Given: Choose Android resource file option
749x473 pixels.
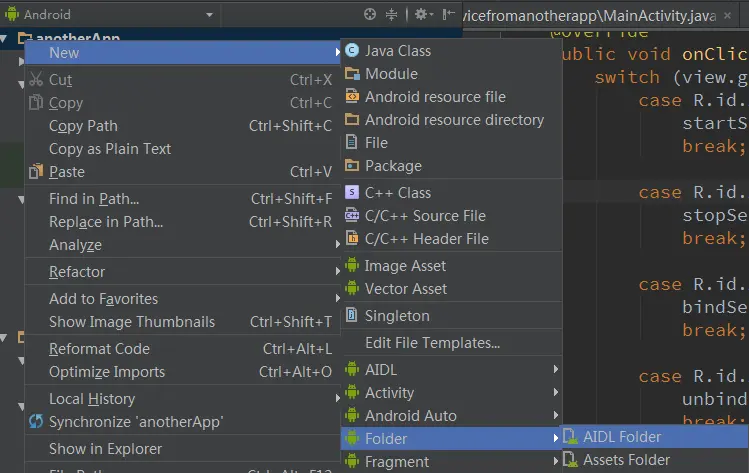Looking at the screenshot, I should [x=435, y=96].
